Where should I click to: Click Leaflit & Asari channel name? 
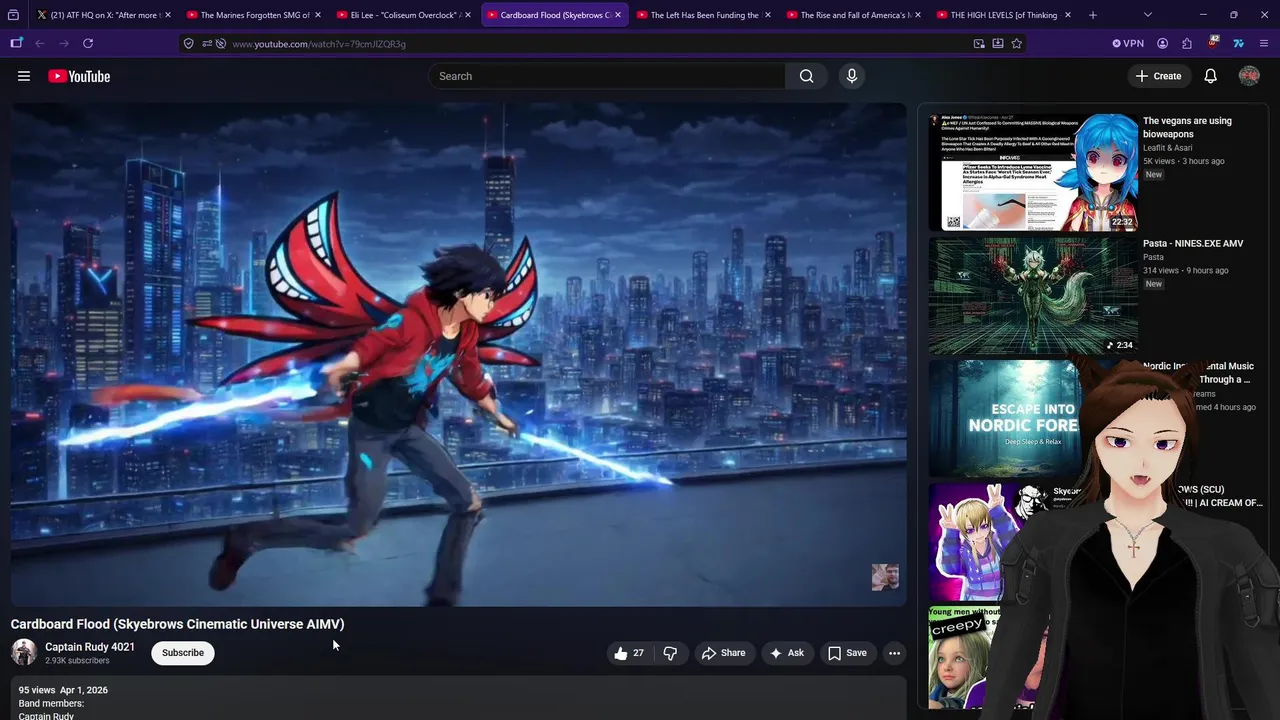click(1167, 147)
